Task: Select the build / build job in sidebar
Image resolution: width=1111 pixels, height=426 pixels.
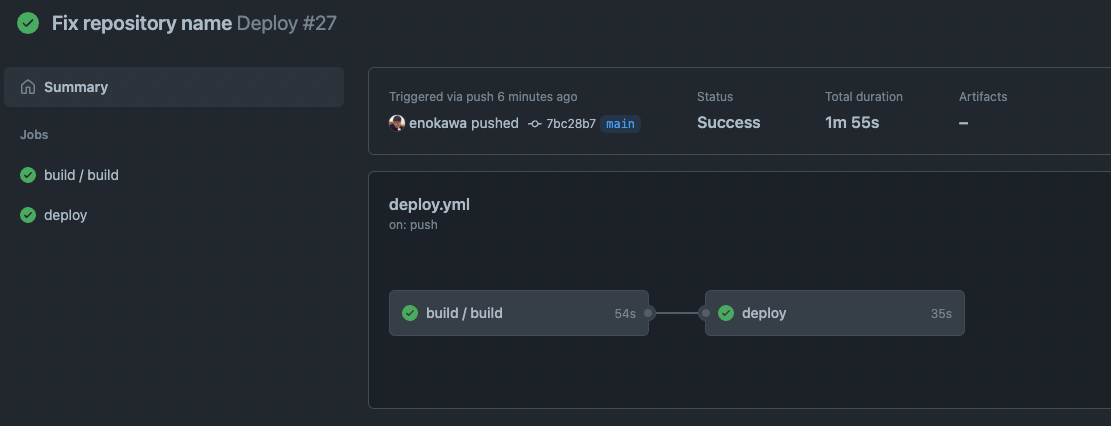Action: click(x=174, y=175)
